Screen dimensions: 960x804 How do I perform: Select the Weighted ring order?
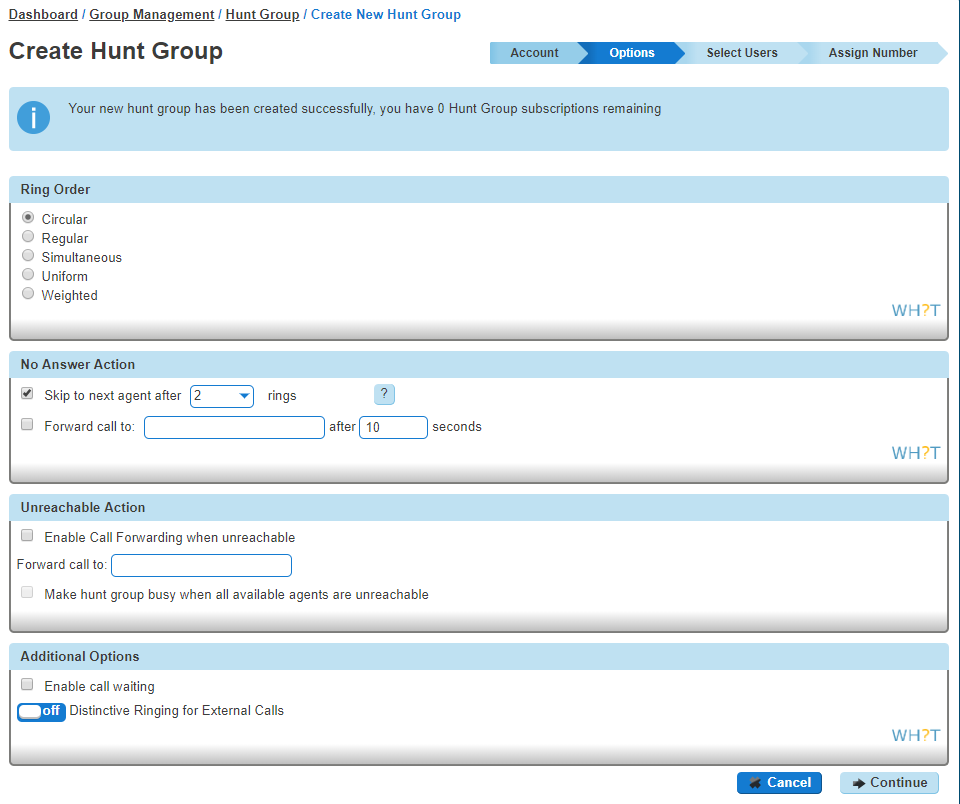[x=28, y=293]
